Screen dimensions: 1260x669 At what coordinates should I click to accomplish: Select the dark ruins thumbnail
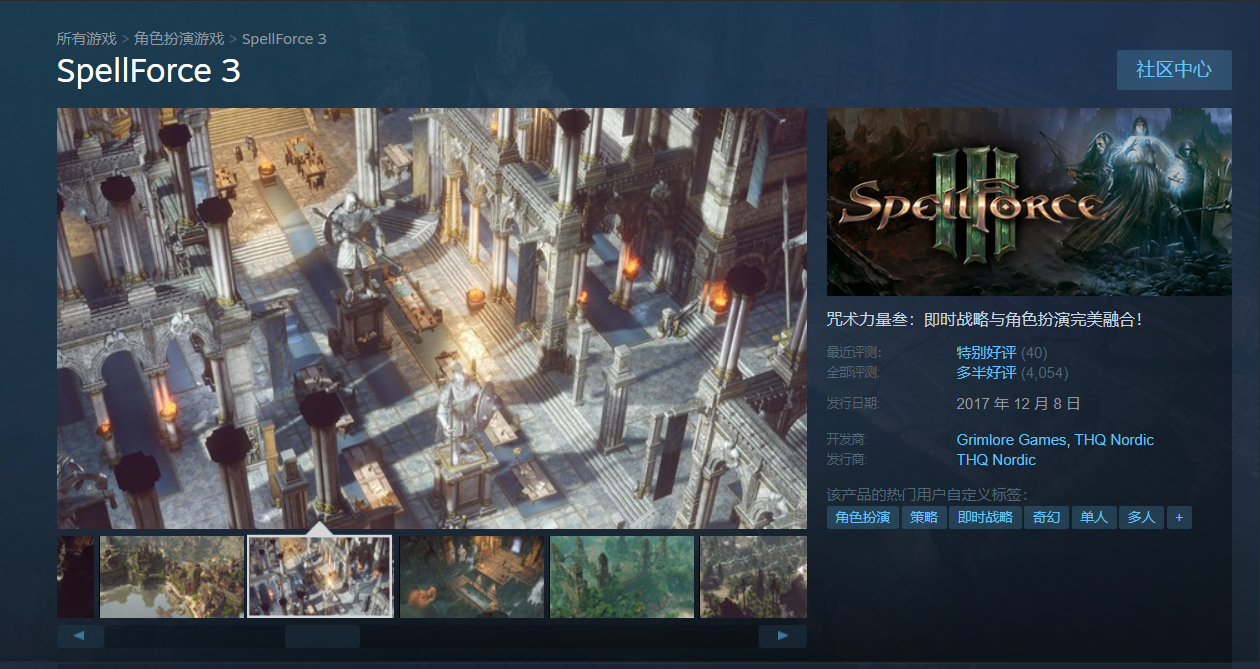[472, 577]
